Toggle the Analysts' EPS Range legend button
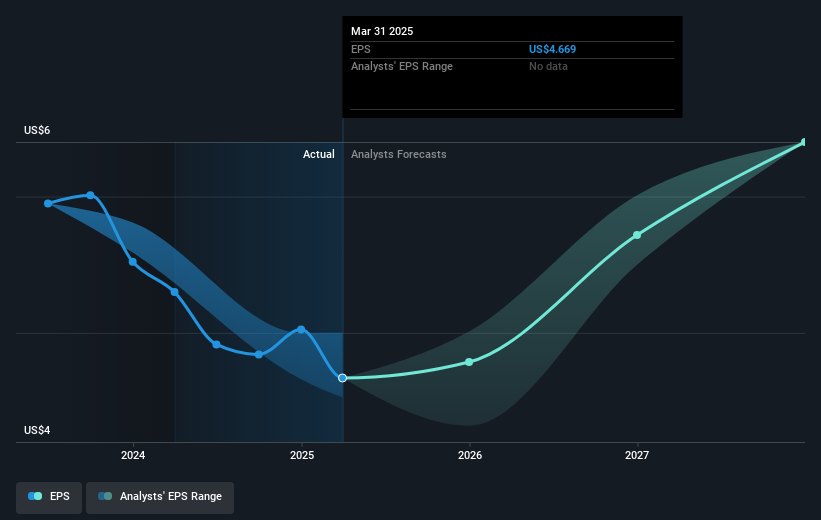 [x=160, y=497]
